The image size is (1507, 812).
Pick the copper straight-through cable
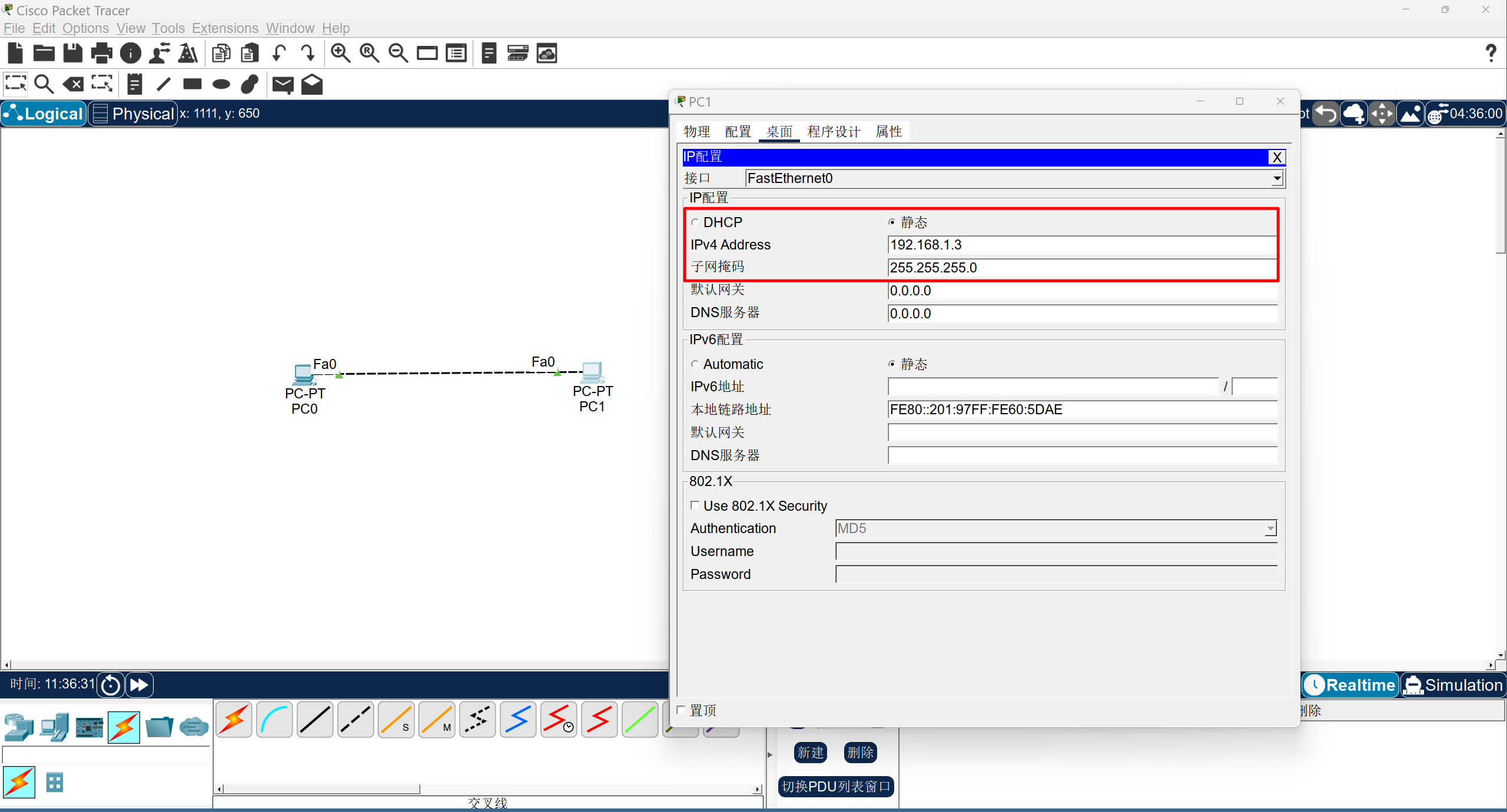point(315,720)
